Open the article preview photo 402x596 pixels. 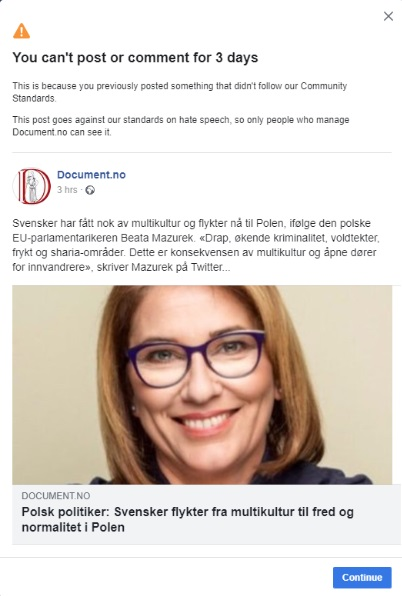[x=202, y=385]
